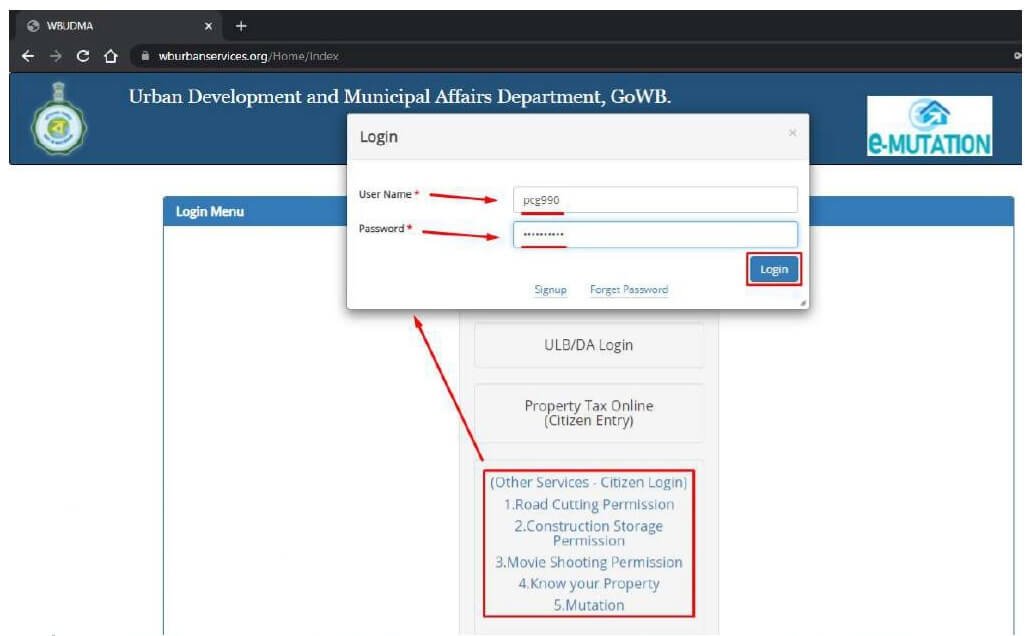Click the Login Menu panel header

pyautogui.click(x=588, y=212)
